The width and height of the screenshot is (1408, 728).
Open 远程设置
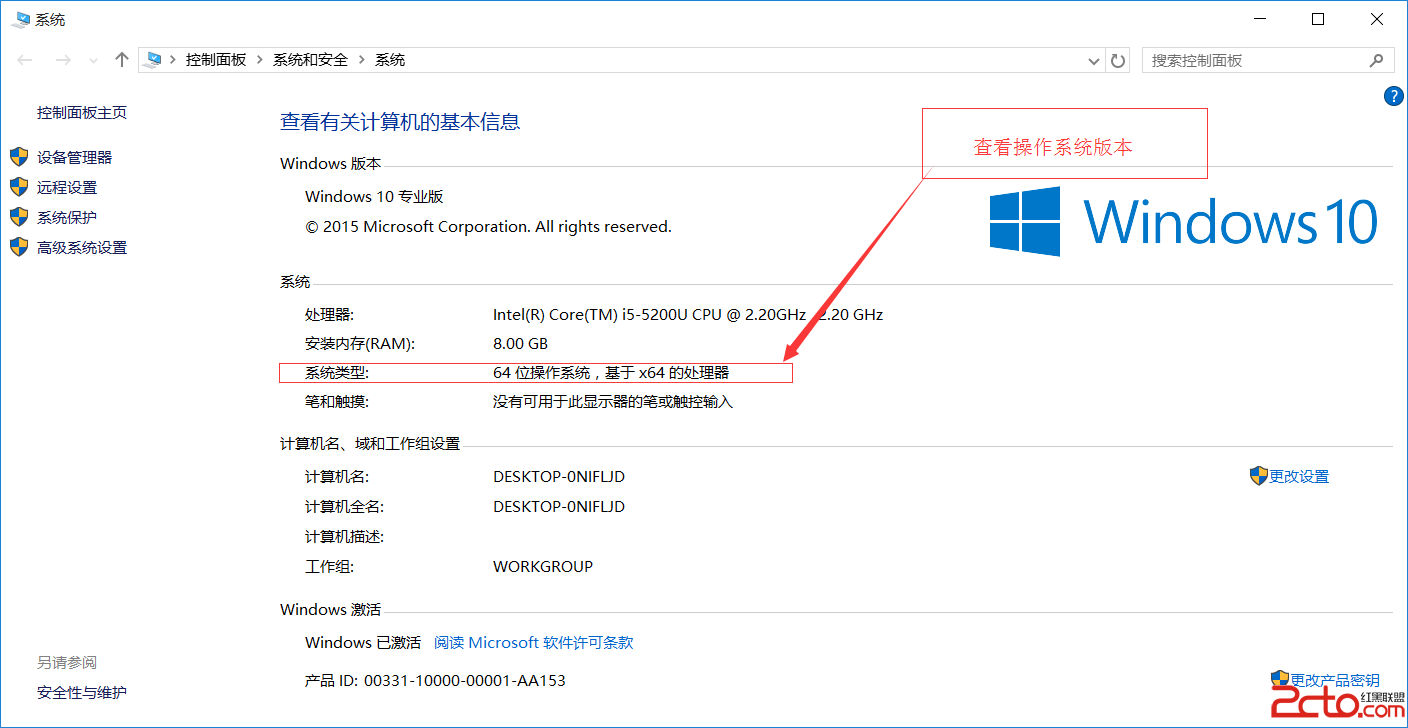click(x=67, y=187)
